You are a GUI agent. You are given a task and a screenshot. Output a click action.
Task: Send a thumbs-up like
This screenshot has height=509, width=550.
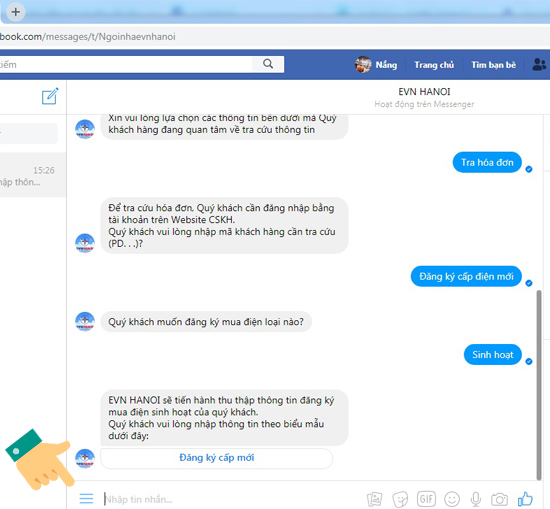pos(525,498)
